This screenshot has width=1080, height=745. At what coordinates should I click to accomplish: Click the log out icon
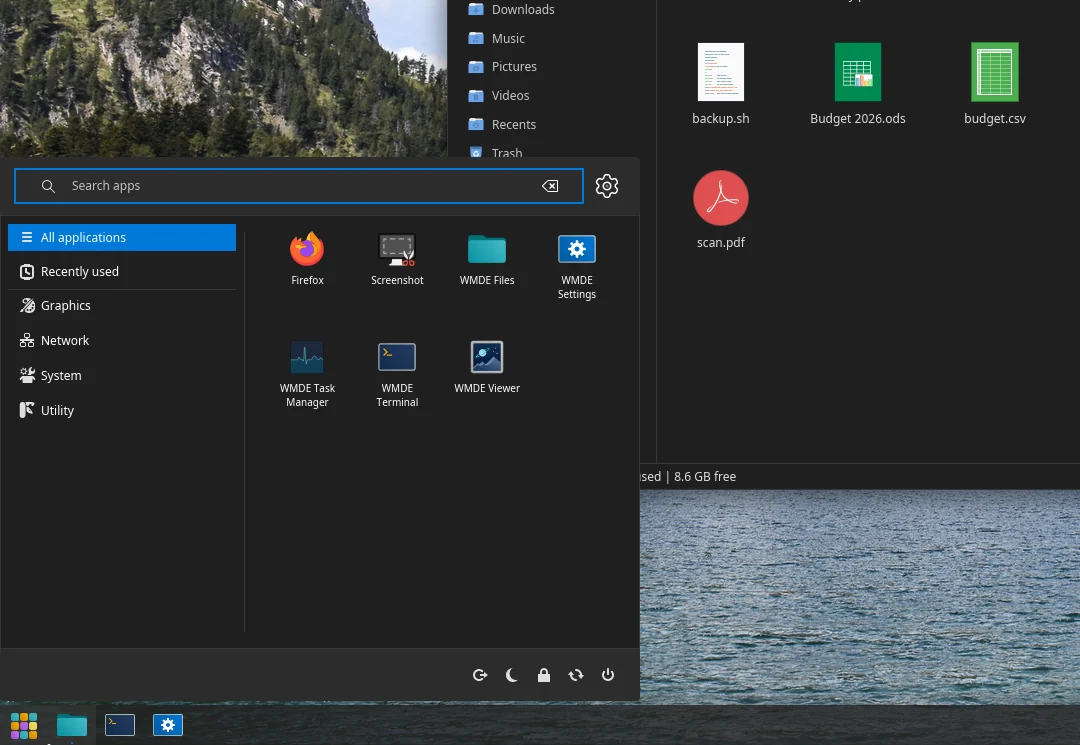click(x=480, y=675)
